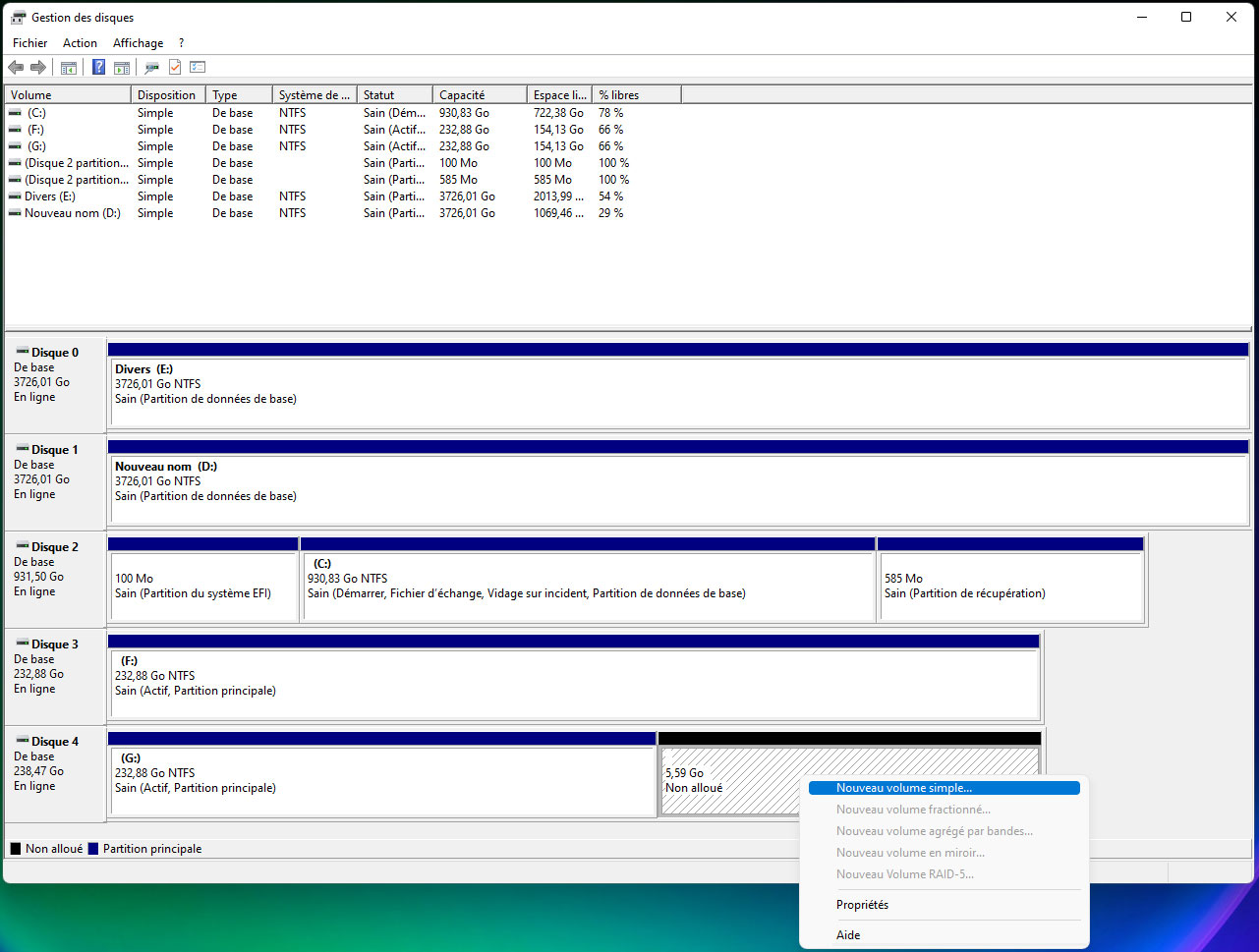Click the drive icon of Divers (E:) row

15,196
